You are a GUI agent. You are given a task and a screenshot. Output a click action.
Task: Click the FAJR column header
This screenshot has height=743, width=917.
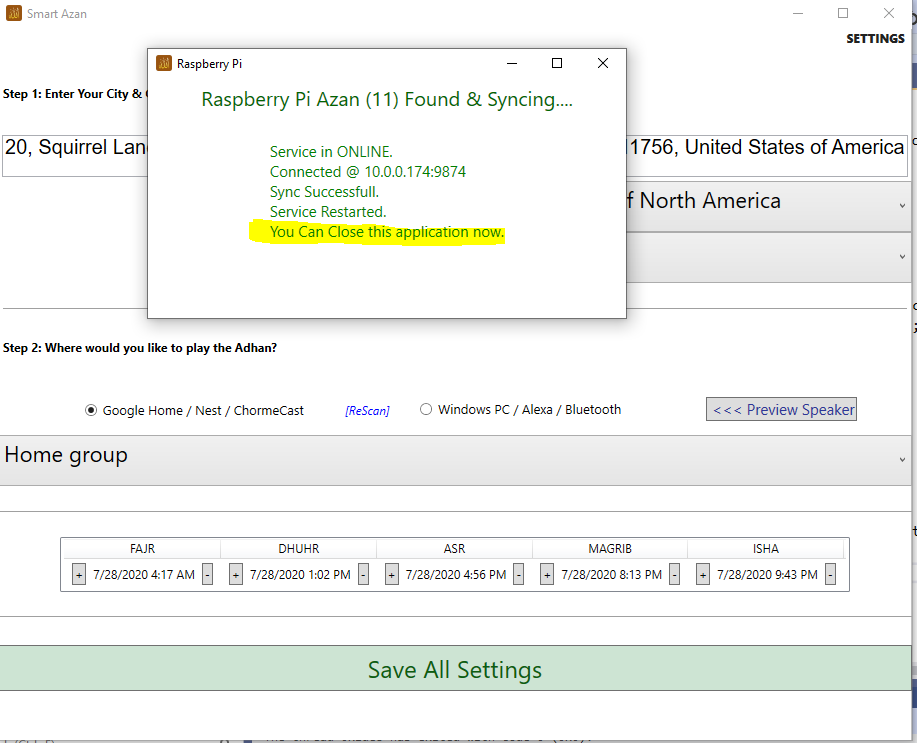point(142,549)
